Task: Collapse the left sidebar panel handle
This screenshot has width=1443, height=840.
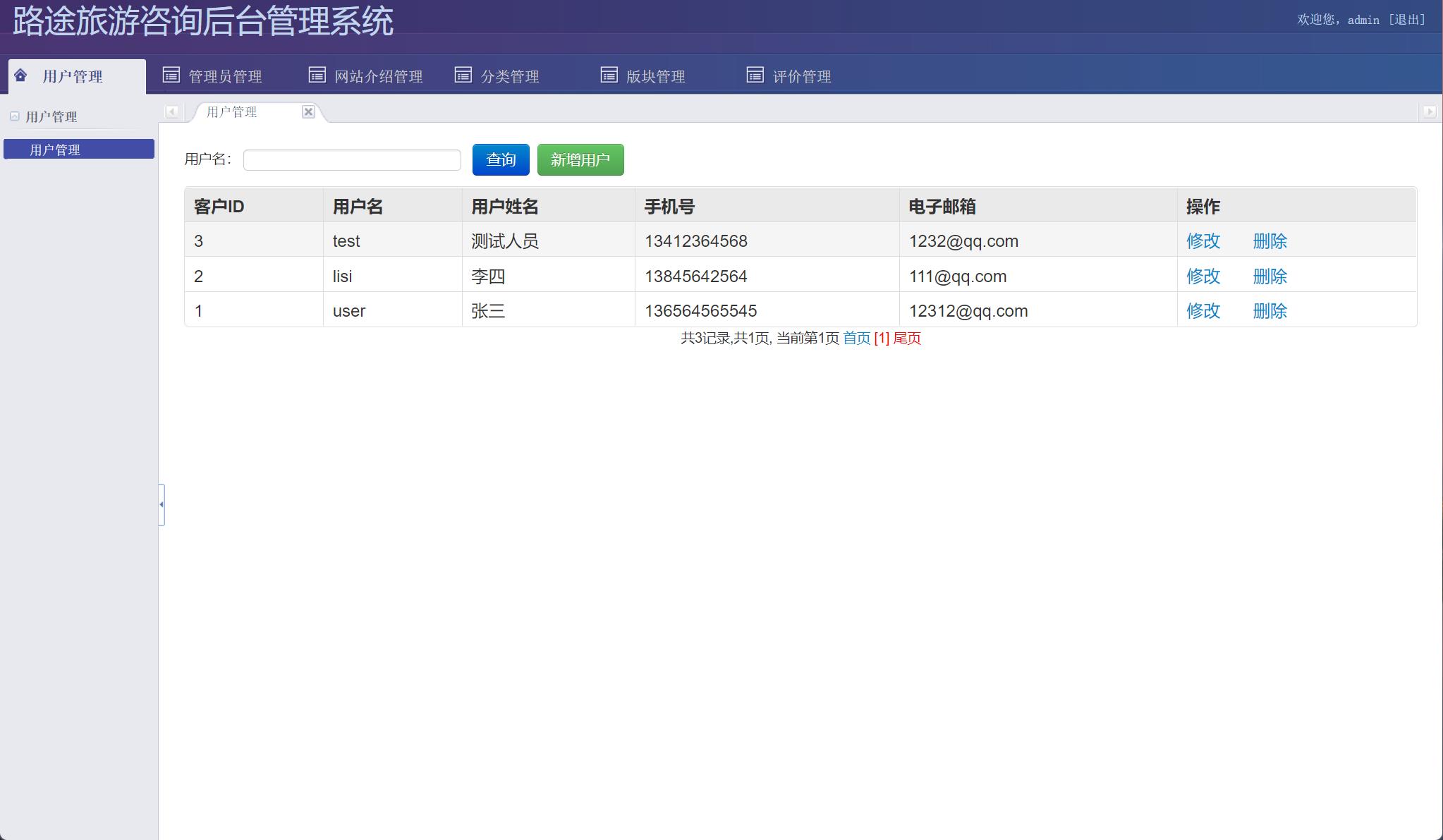Action: [161, 505]
